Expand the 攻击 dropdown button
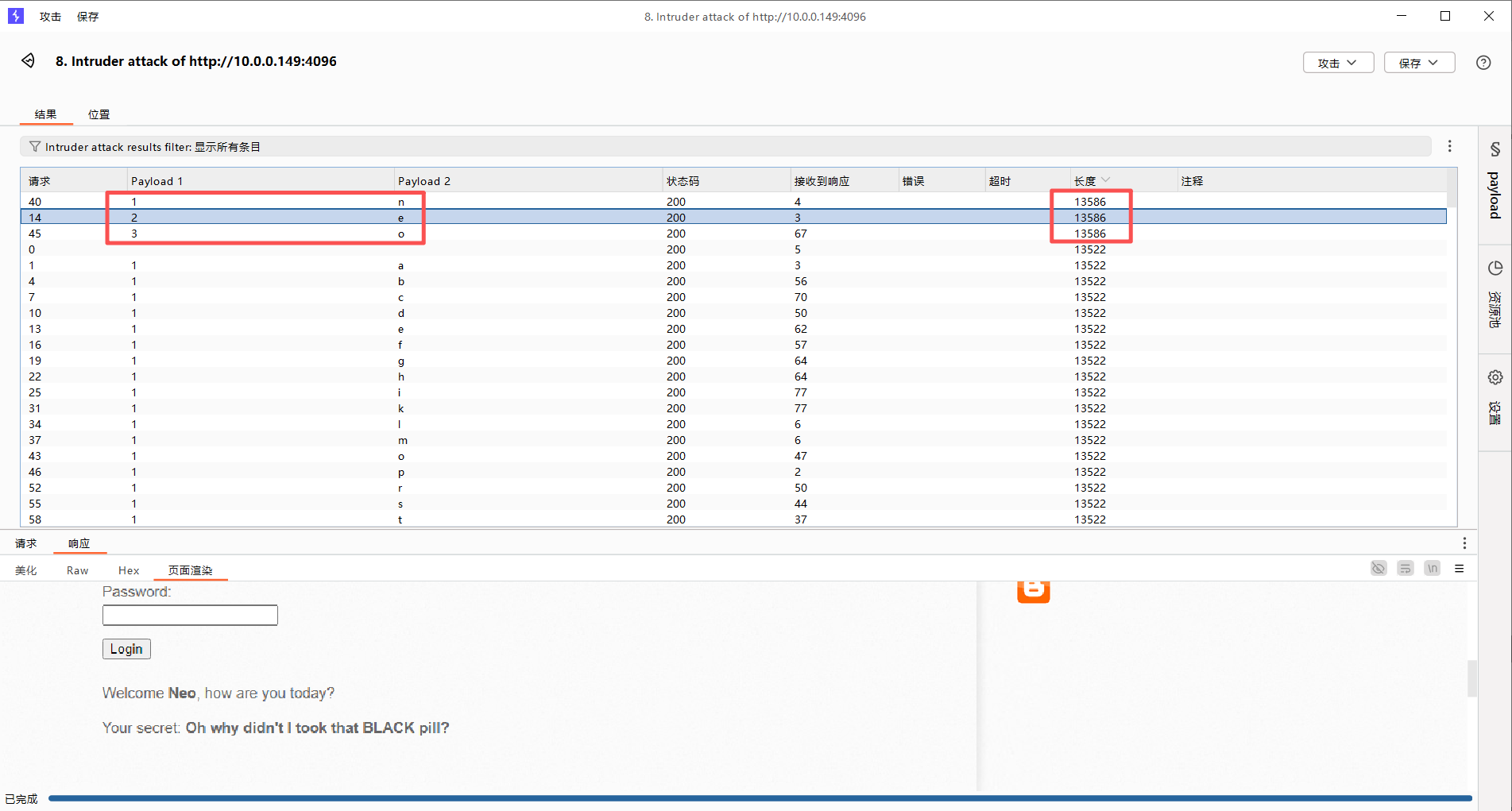This screenshot has height=811, width=1512. point(1339,63)
